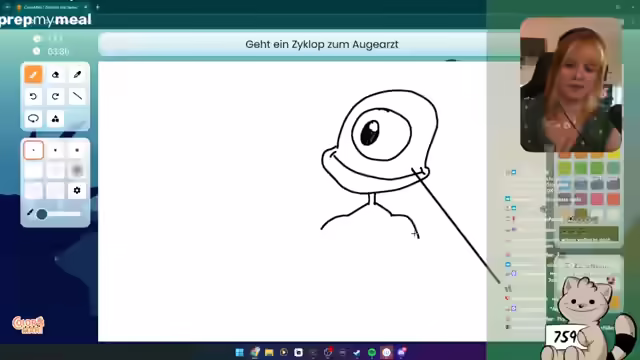Viewport: 640px width, 360px height.
Task: Choose the soft blurred brush preset
Action: click(x=77, y=170)
